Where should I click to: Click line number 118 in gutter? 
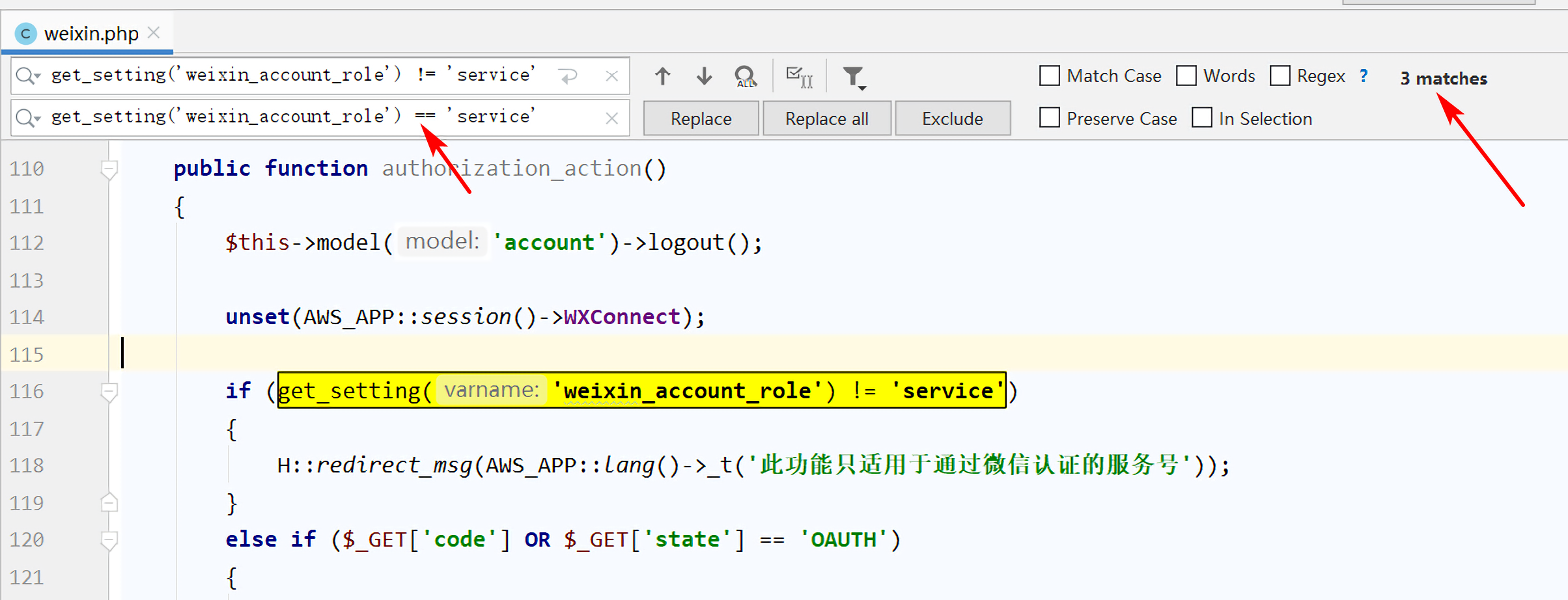pyautogui.click(x=27, y=466)
